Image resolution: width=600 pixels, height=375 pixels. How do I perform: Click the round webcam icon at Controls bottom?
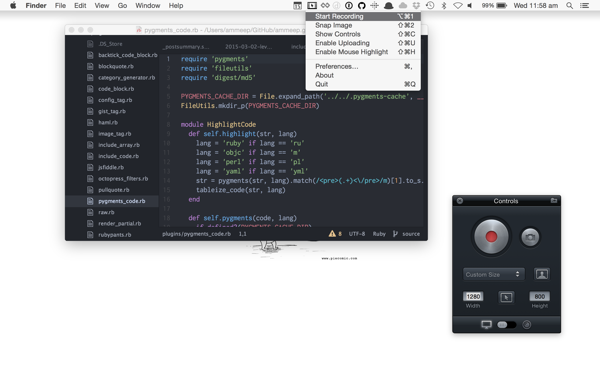[x=527, y=325]
